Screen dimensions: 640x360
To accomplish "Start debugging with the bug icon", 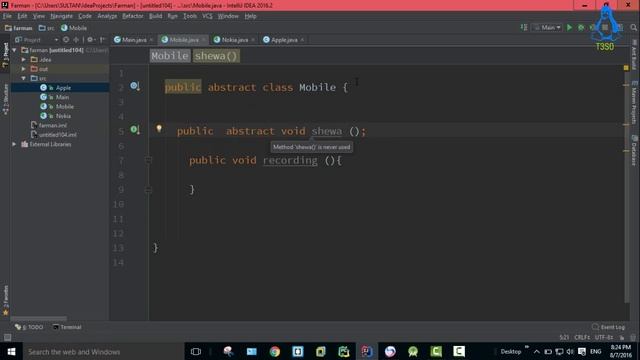I will click(x=581, y=27).
